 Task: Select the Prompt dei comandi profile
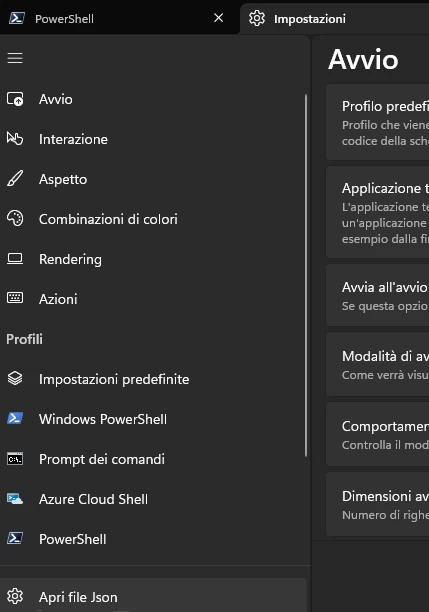pos(153,459)
